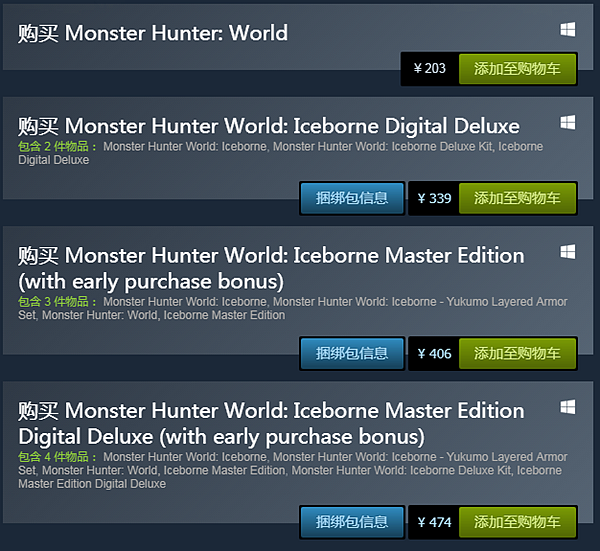Click Windows icon for Iceborne Master Edition
Screen dimensions: 600x551
point(567,252)
